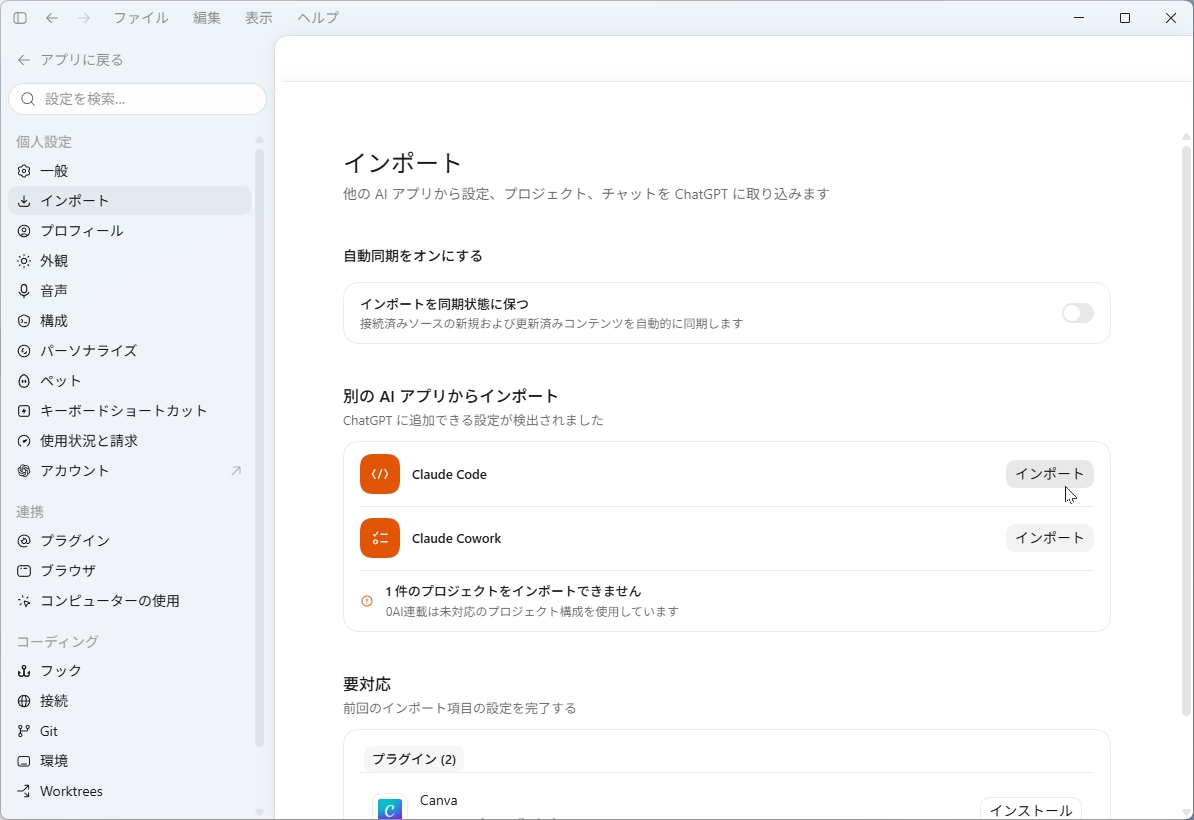Click the pet icon beside ペット

pos(24,381)
